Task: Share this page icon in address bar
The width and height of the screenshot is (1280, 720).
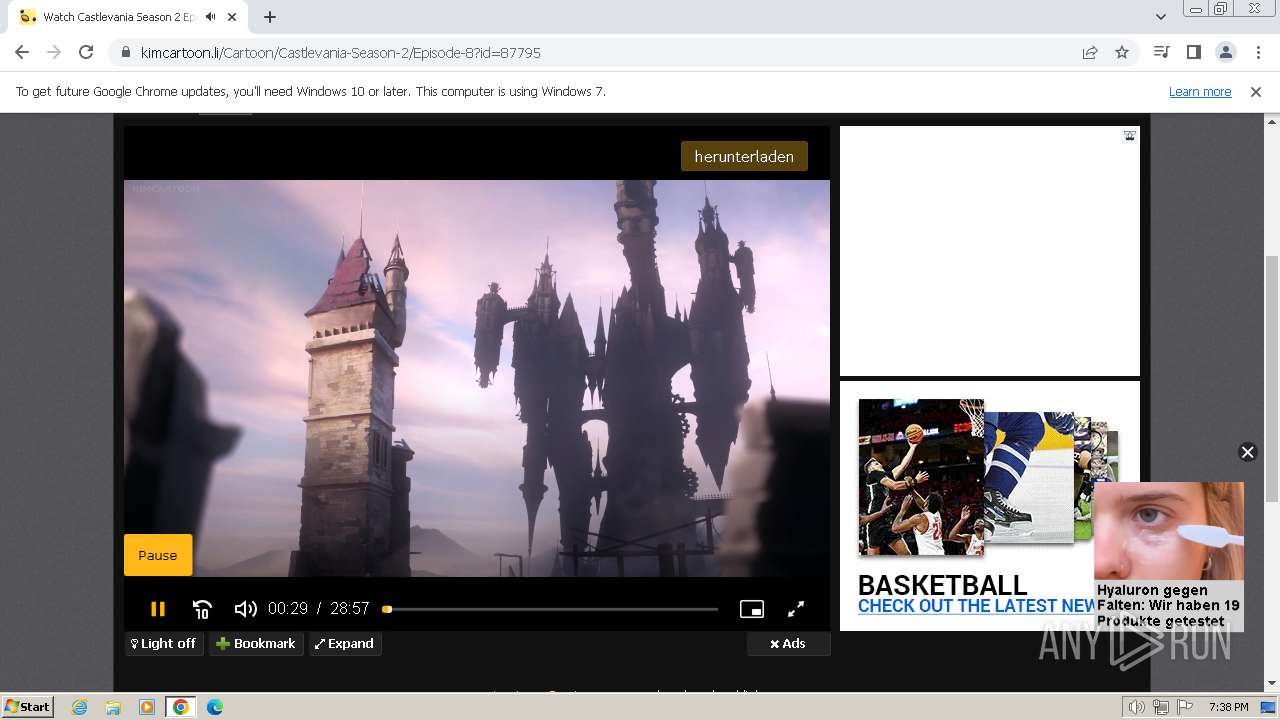Action: [1090, 52]
